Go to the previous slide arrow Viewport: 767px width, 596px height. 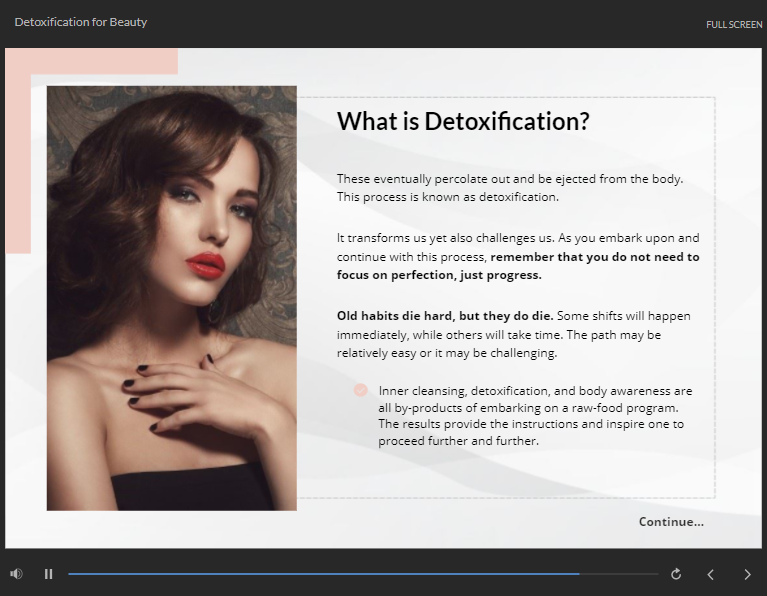(x=711, y=574)
